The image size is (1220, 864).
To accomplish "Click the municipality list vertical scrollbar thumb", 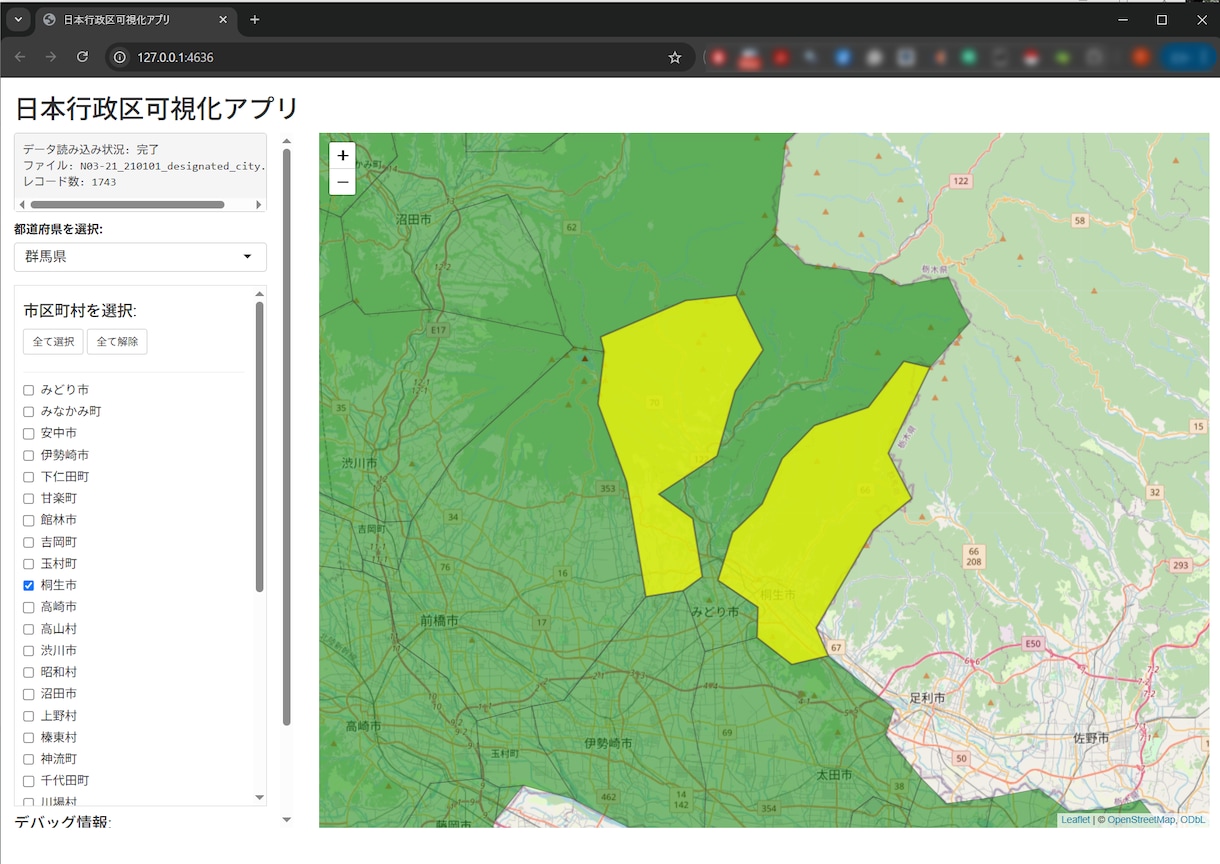I will click(260, 446).
